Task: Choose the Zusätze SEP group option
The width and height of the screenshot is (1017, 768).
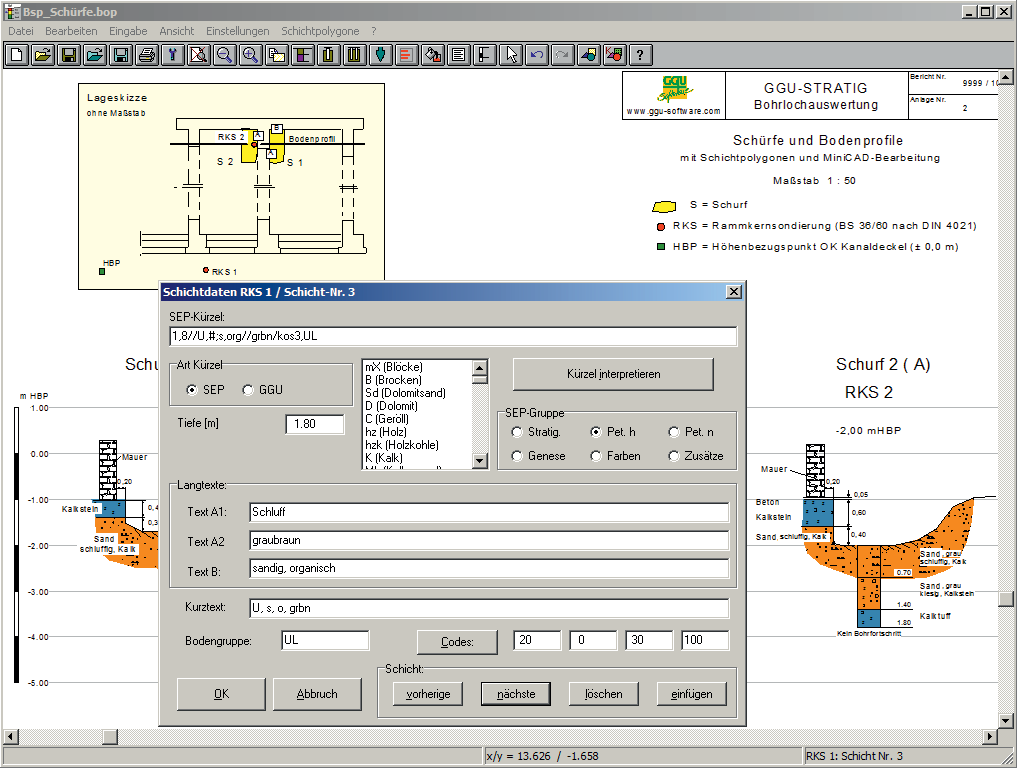Action: [674, 456]
